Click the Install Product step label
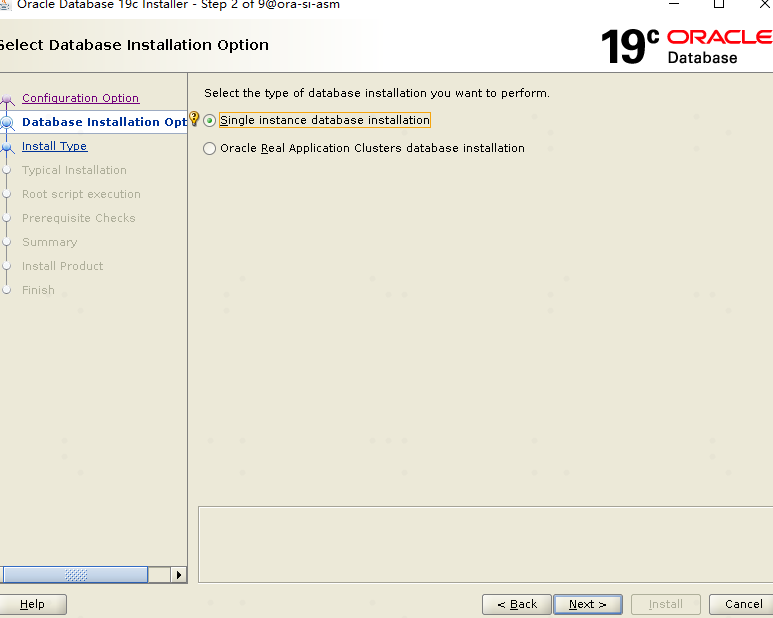The image size is (773, 618). coord(63,266)
